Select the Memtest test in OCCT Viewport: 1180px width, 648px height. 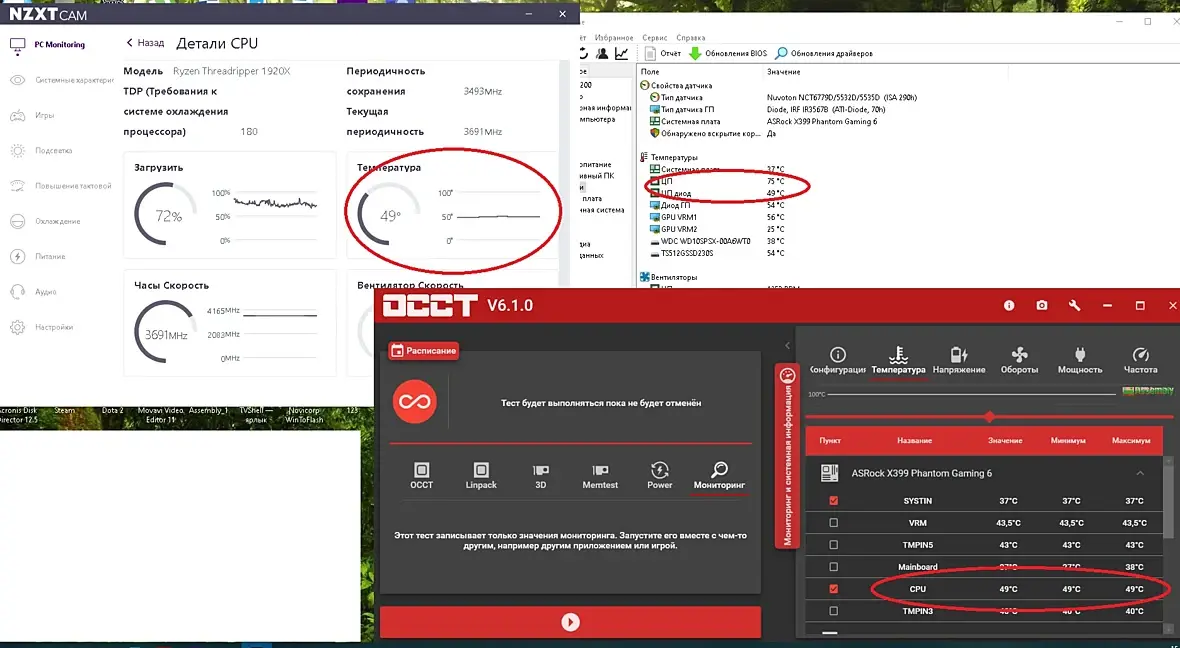tap(600, 476)
